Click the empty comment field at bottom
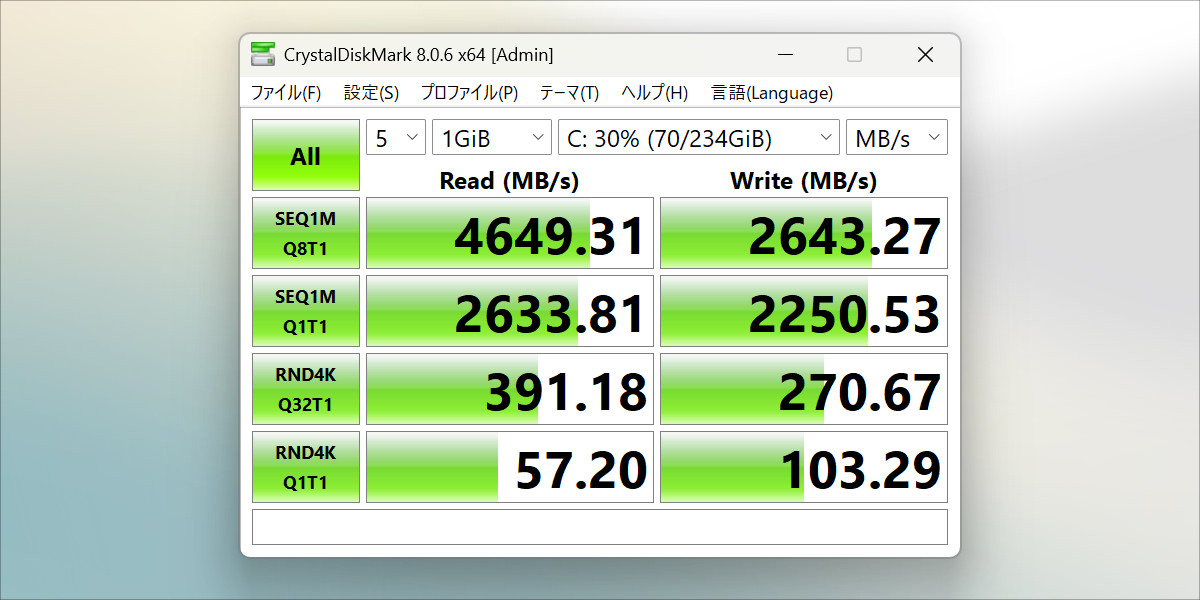The image size is (1200, 600). click(599, 527)
